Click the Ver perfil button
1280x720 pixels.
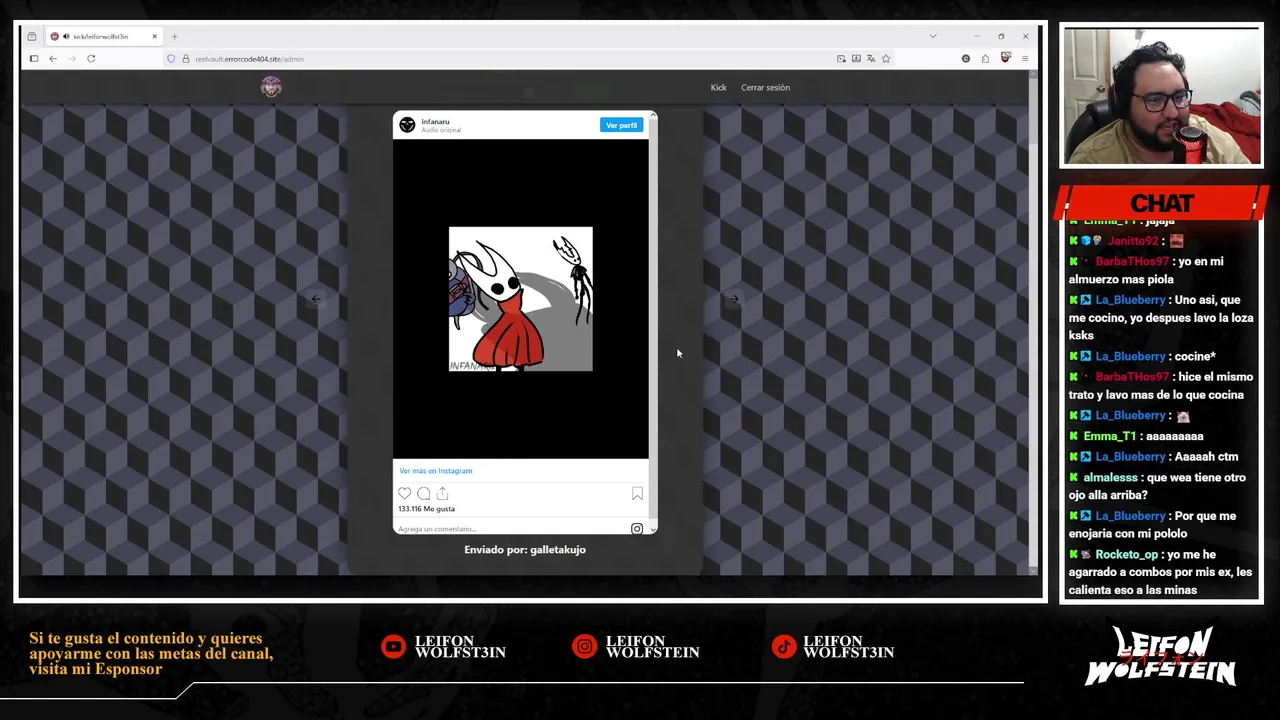621,125
